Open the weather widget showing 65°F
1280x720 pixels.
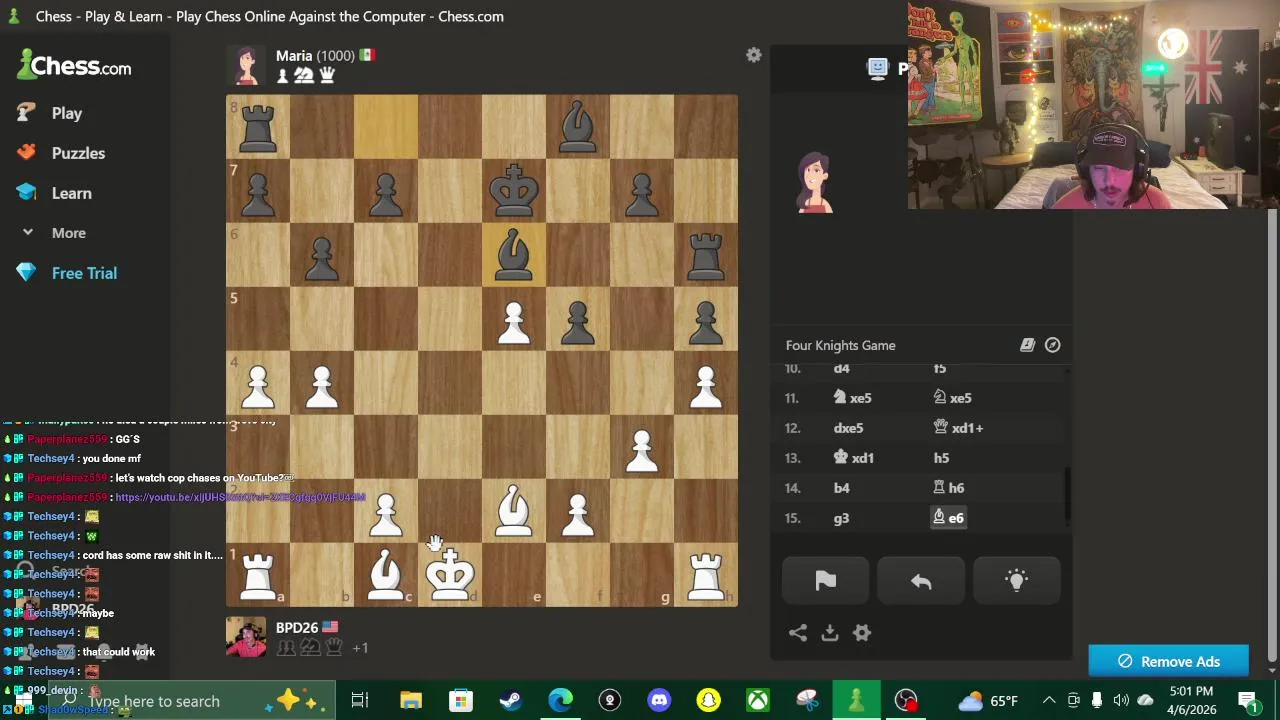point(989,701)
